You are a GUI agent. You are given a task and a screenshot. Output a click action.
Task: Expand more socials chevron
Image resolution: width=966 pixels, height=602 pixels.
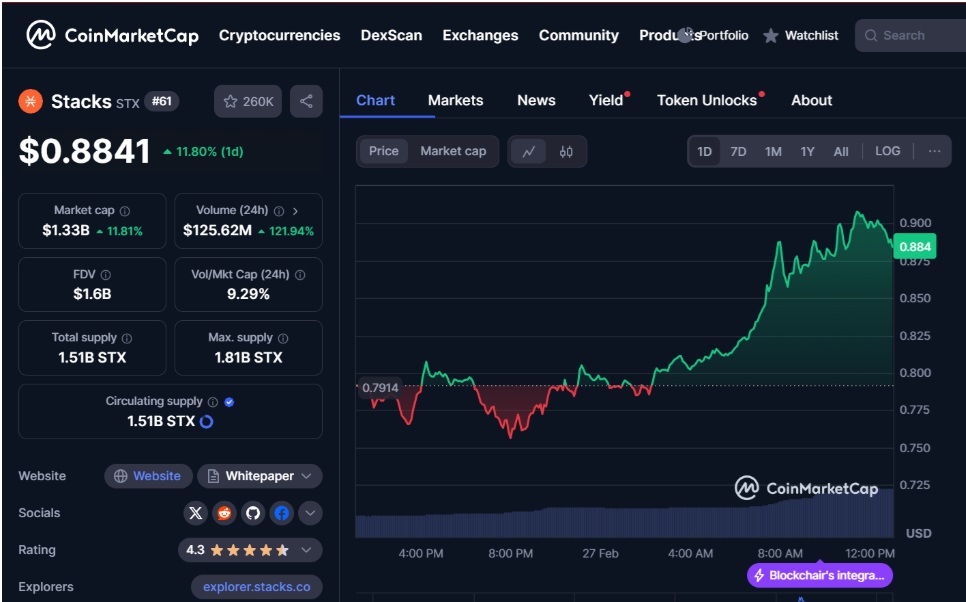[x=310, y=513]
